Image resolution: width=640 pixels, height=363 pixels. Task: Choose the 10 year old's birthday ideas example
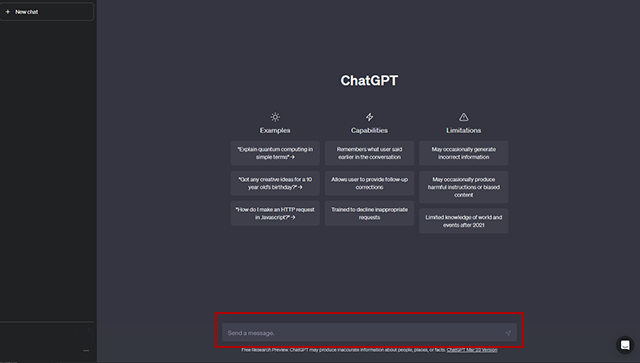point(275,183)
